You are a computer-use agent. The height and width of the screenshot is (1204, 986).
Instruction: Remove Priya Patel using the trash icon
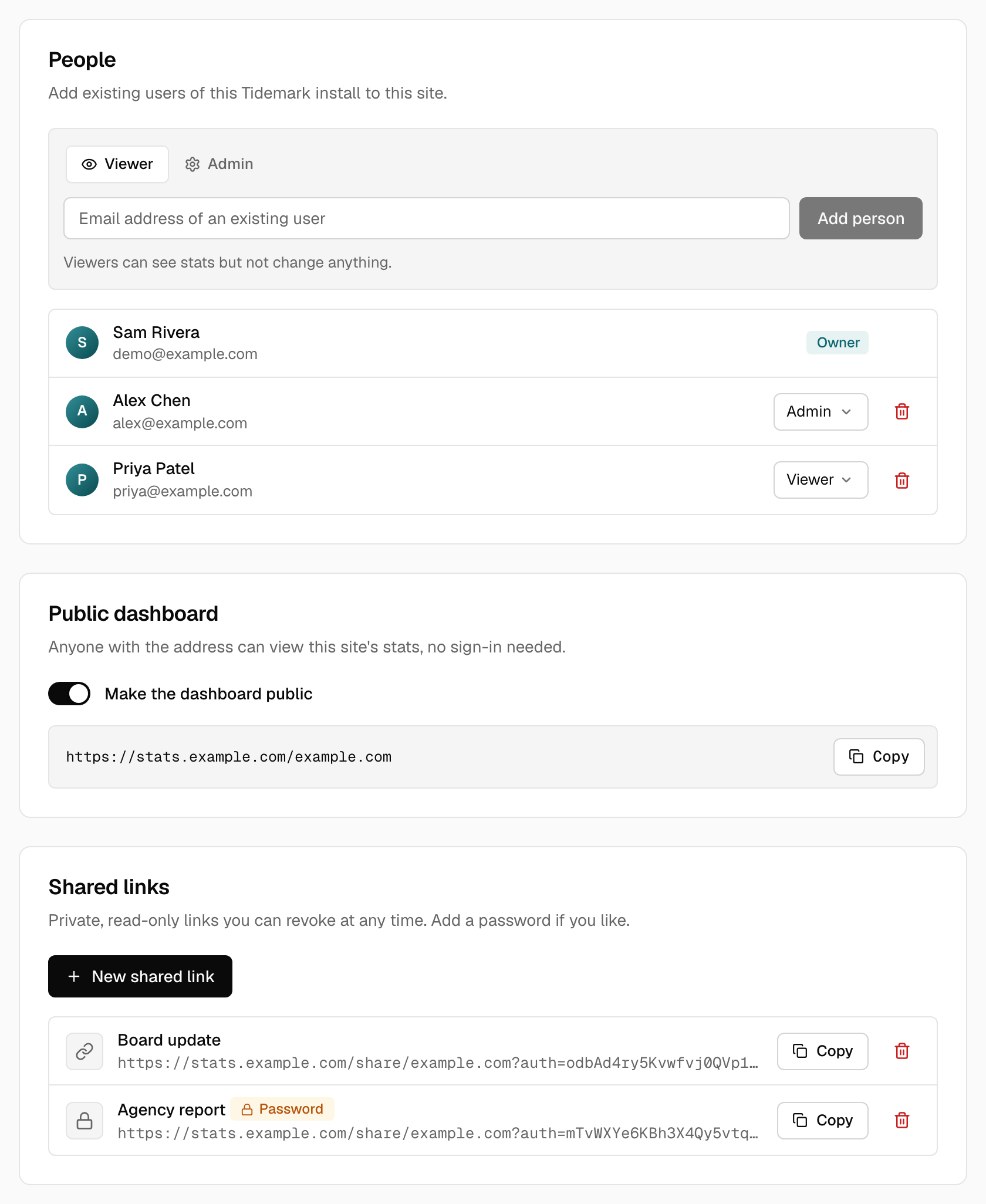[902, 480]
